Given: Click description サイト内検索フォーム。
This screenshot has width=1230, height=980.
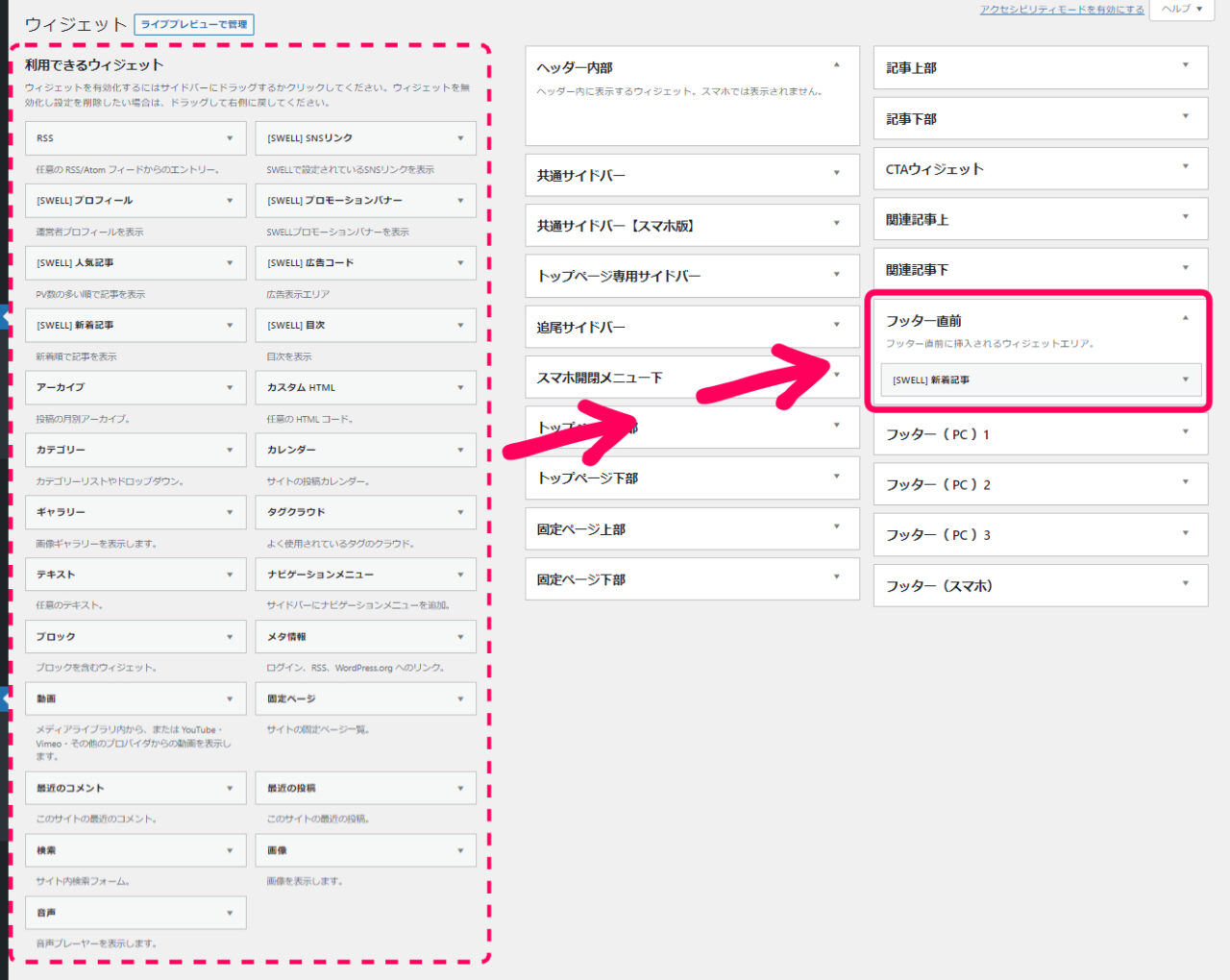Looking at the screenshot, I should 83,881.
